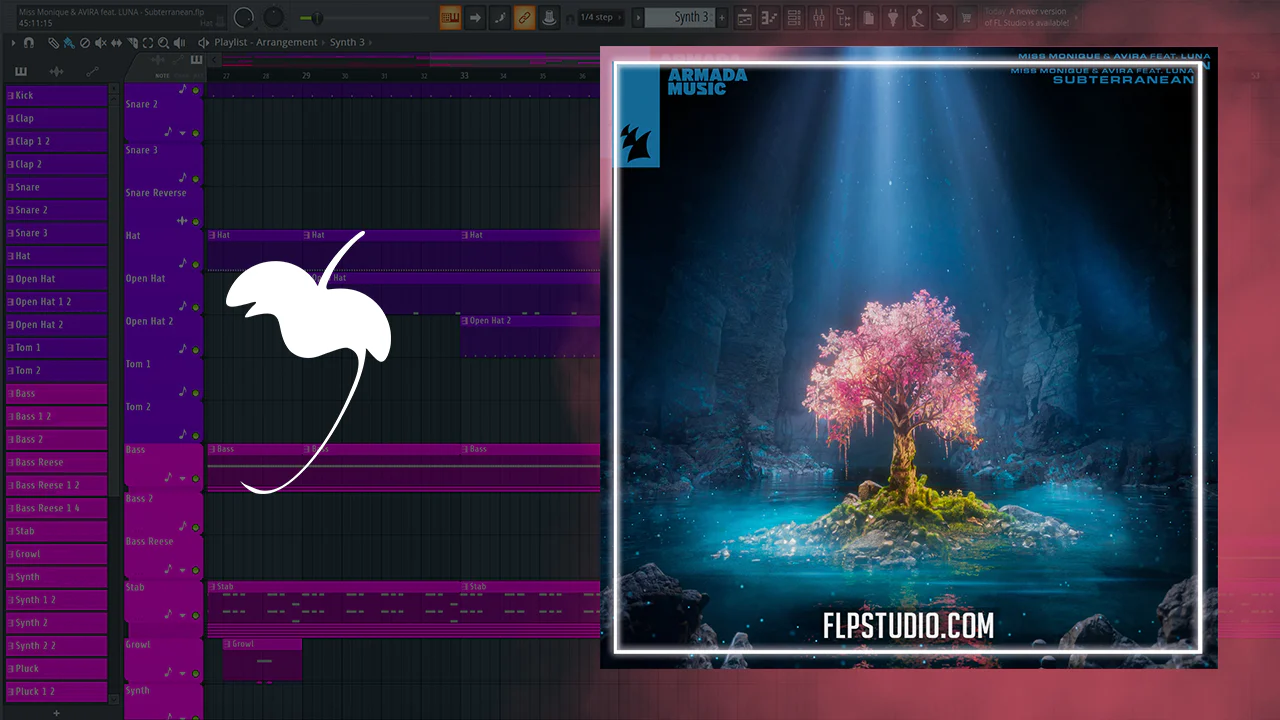Mute the Snare Reverse track
The image size is (1280, 720).
tap(196, 221)
